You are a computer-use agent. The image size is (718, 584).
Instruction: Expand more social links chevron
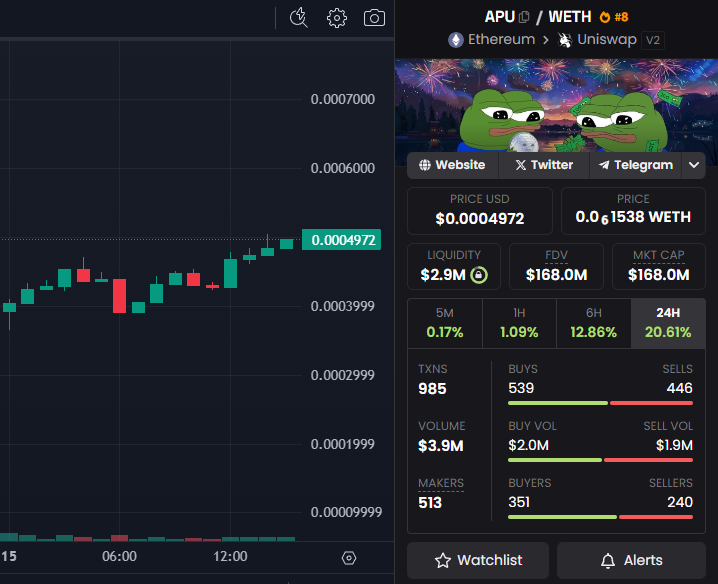click(x=694, y=165)
